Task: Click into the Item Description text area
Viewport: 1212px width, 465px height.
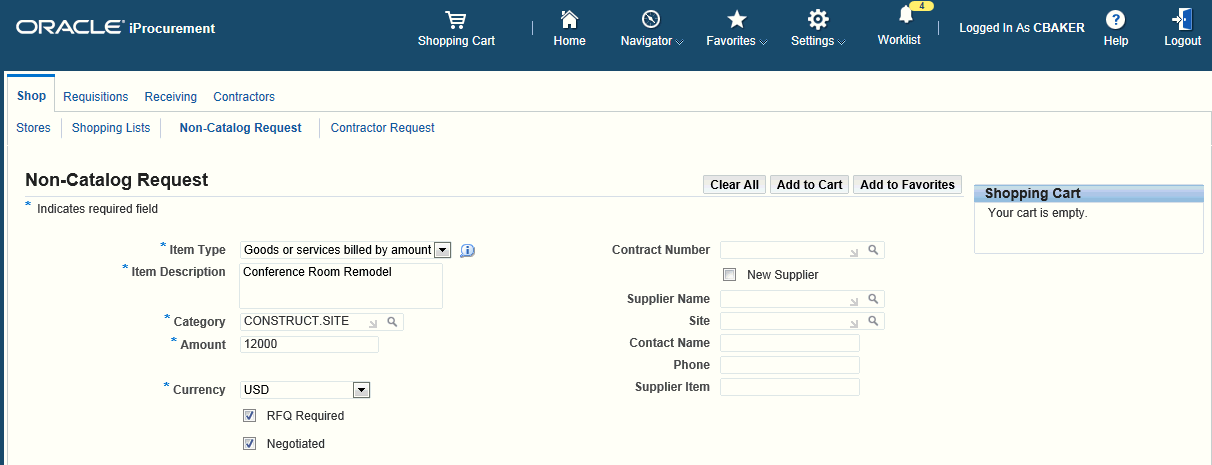Action: coord(341,286)
